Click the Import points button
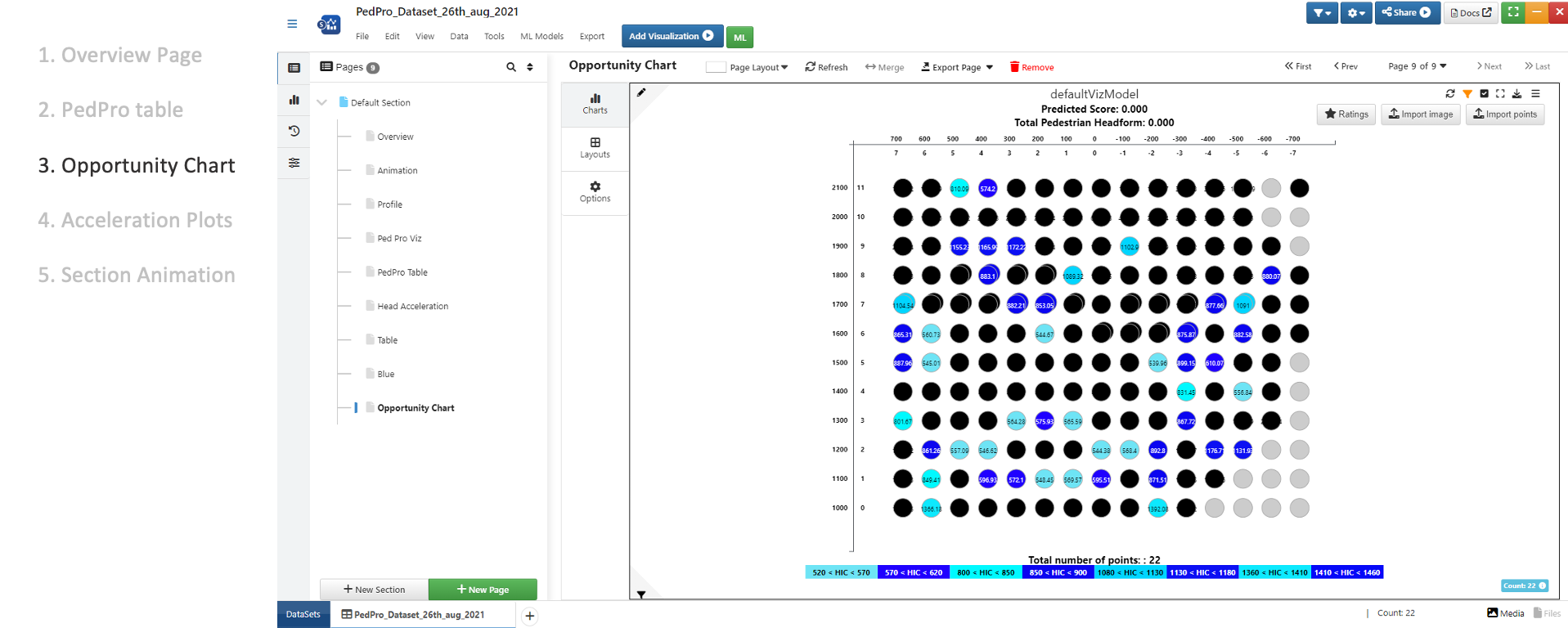 pos(1505,114)
